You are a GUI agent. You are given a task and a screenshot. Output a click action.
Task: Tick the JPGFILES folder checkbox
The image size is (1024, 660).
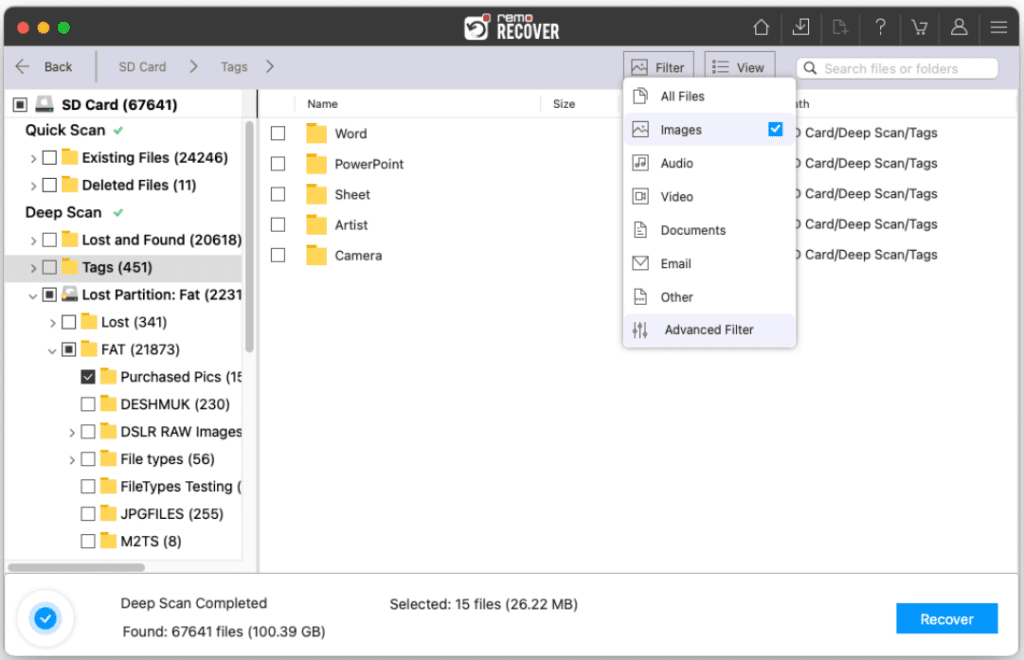[x=88, y=514]
